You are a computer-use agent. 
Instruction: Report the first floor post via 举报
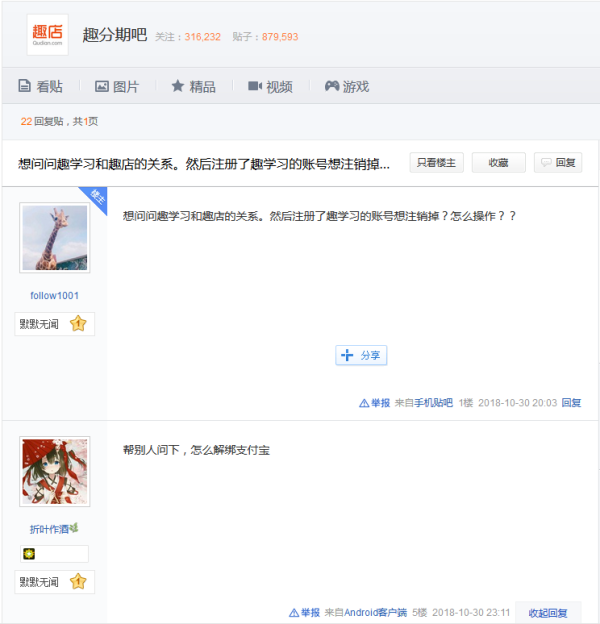pyautogui.click(x=374, y=403)
